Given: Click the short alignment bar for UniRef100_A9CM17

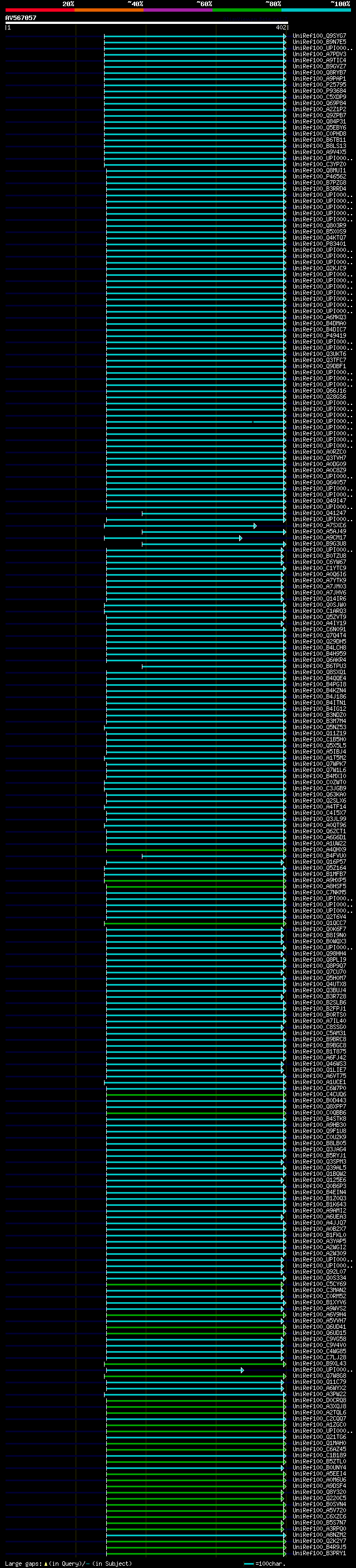Looking at the screenshot, I should pos(173,538).
